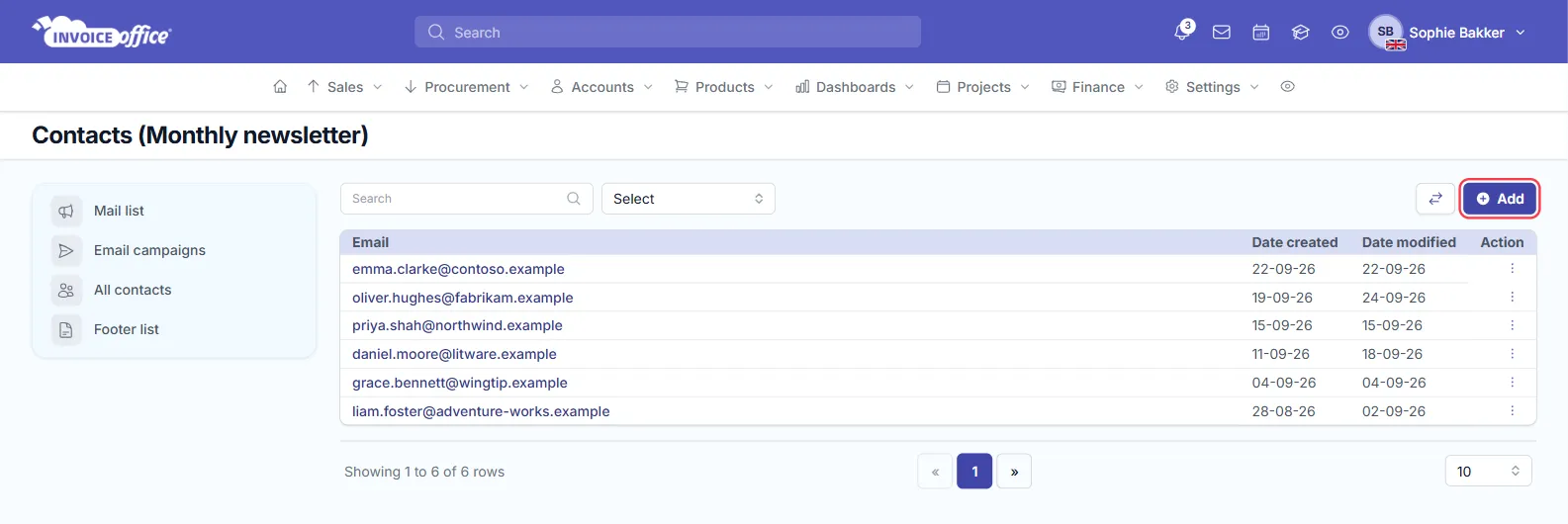Change rows per page dropdown showing 10

point(1488,472)
